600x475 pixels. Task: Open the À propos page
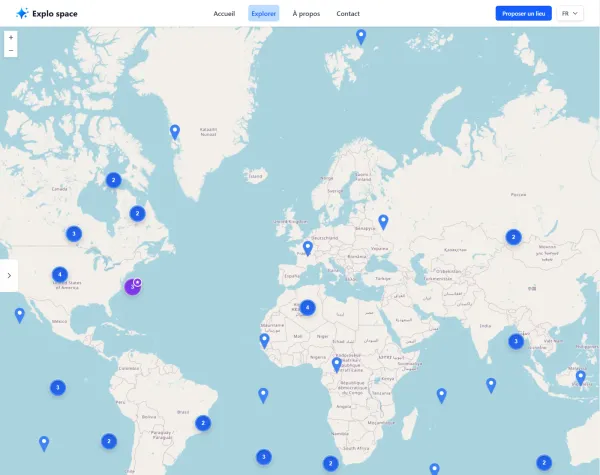pos(306,14)
